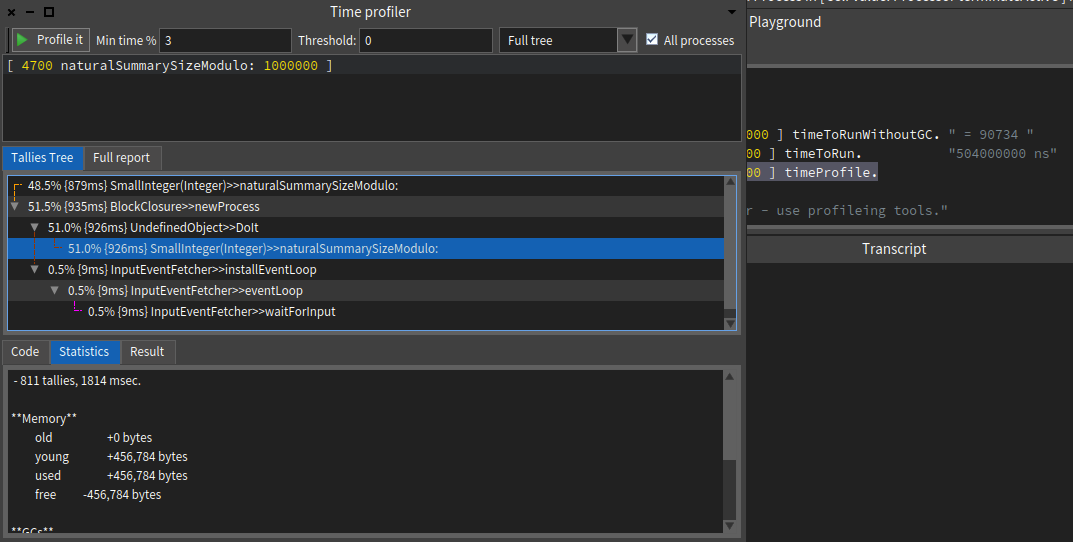This screenshot has width=1073, height=542.
Task: Switch to the Full report tab
Action: coord(121,158)
